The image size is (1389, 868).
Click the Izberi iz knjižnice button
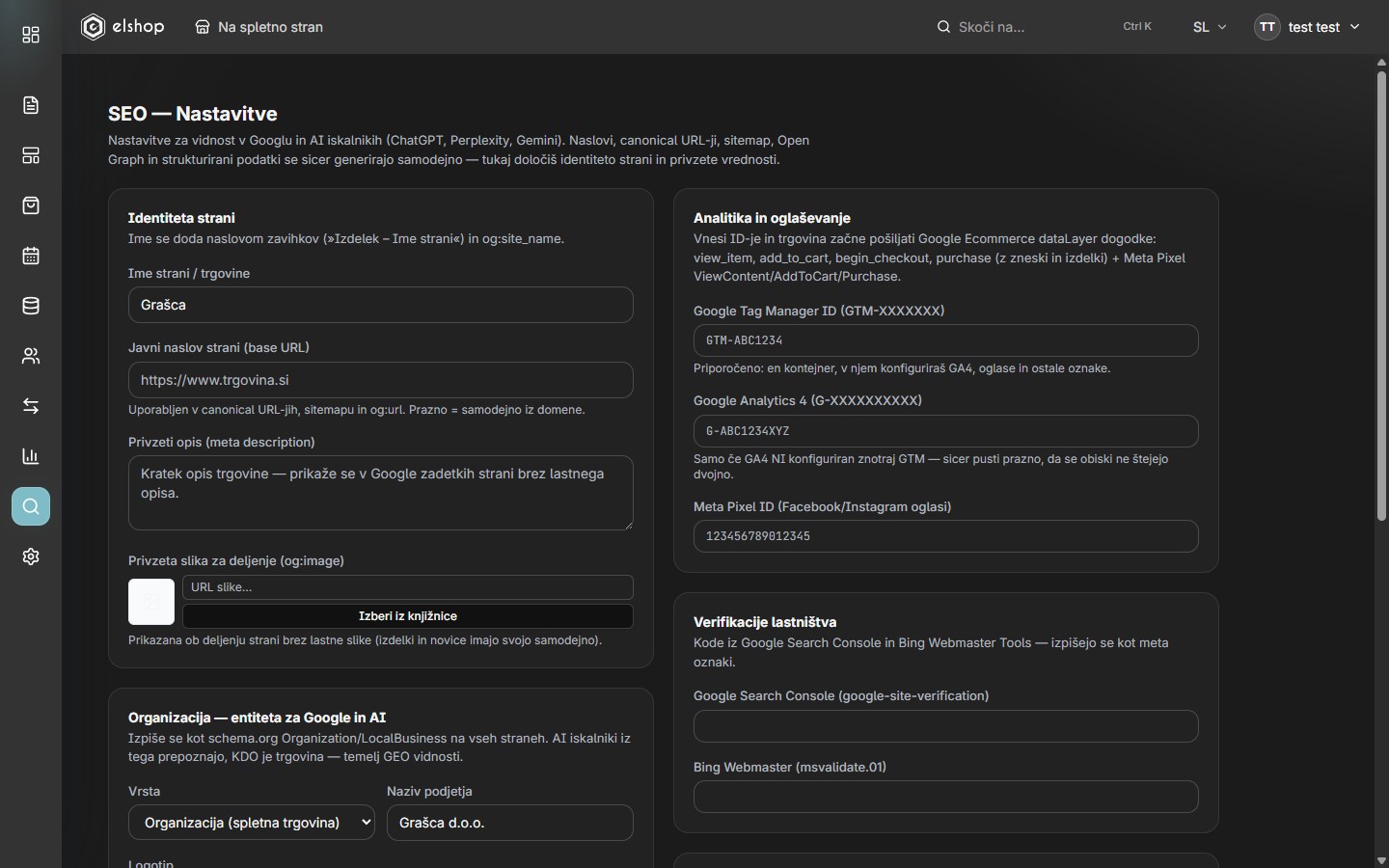408,616
